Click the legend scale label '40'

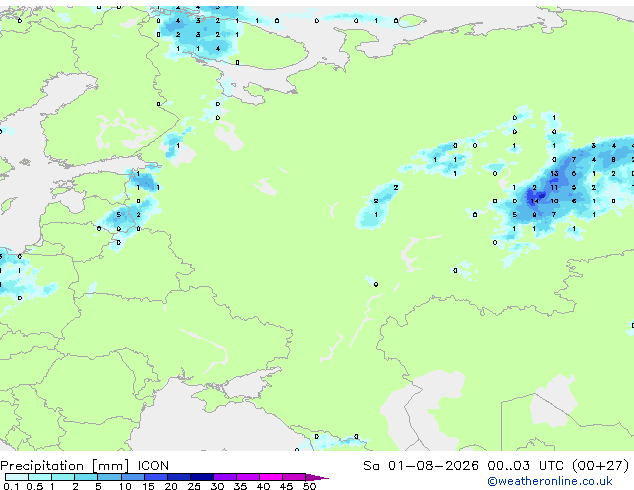pyautogui.click(x=263, y=486)
